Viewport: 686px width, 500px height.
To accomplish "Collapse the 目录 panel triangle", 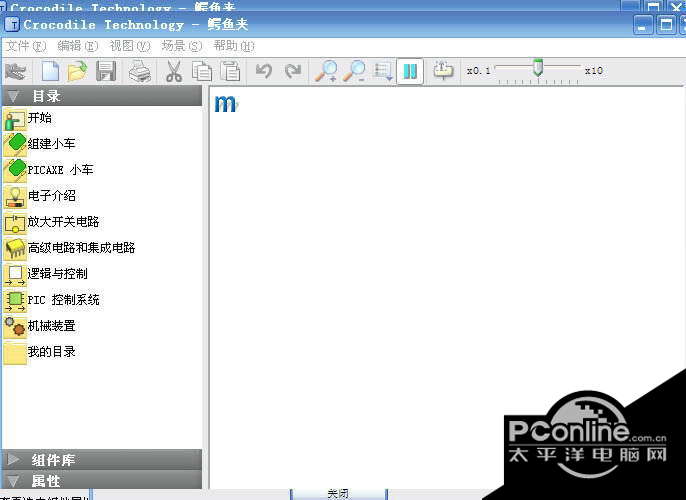I will click(14, 96).
